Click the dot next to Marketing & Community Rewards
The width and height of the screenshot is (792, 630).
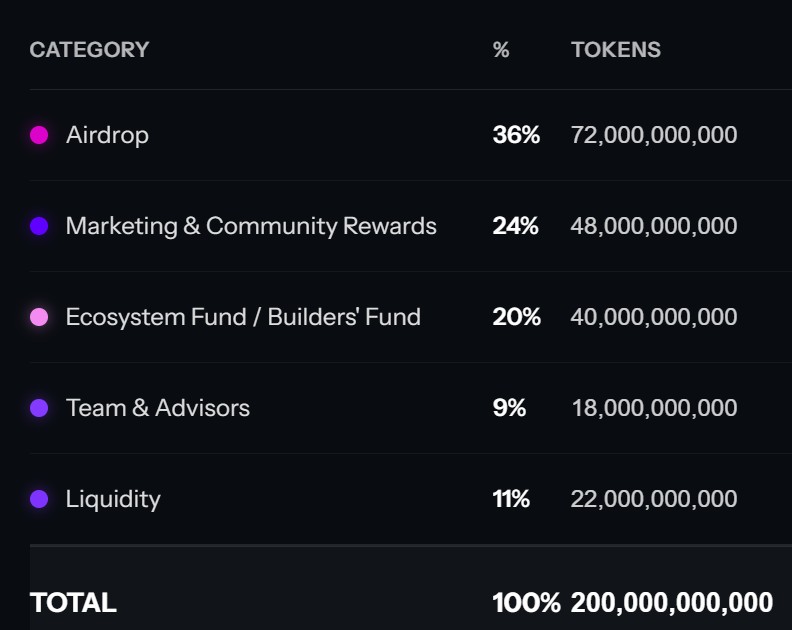coord(39,226)
